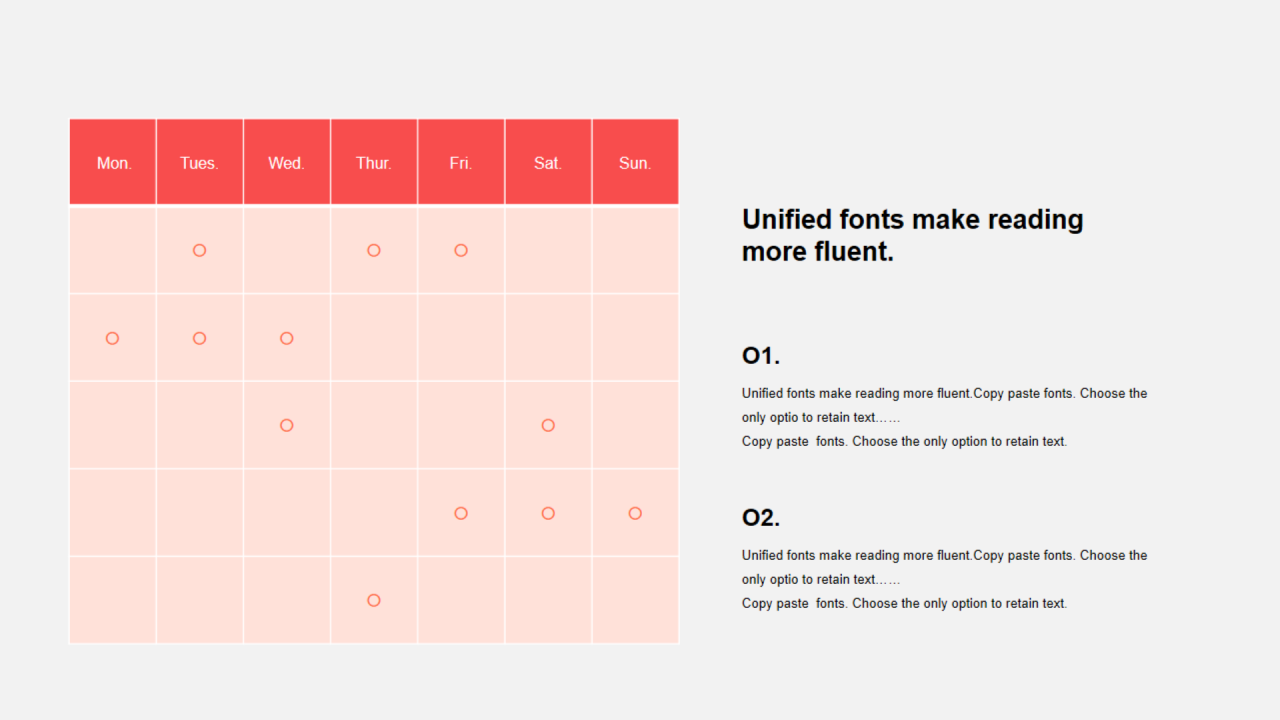This screenshot has width=1280, height=720.
Task: Click the Mon. header cell
Action: 113,162
